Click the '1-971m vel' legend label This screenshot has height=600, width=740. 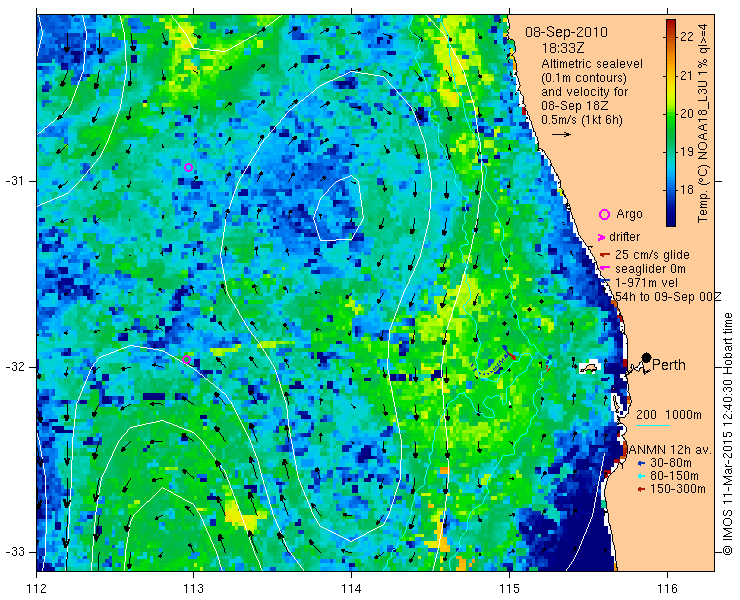click(x=647, y=283)
